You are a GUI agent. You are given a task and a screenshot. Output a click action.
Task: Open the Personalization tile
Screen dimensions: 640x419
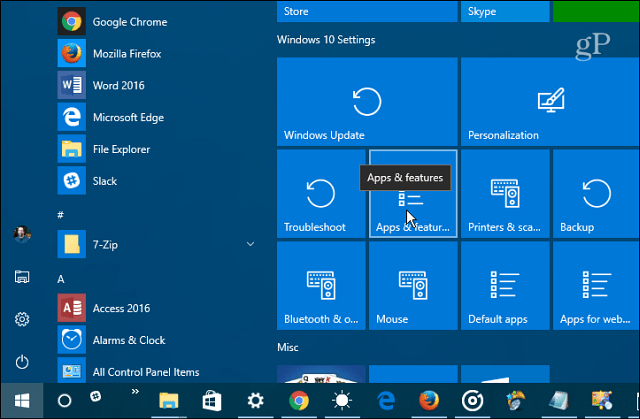550,102
